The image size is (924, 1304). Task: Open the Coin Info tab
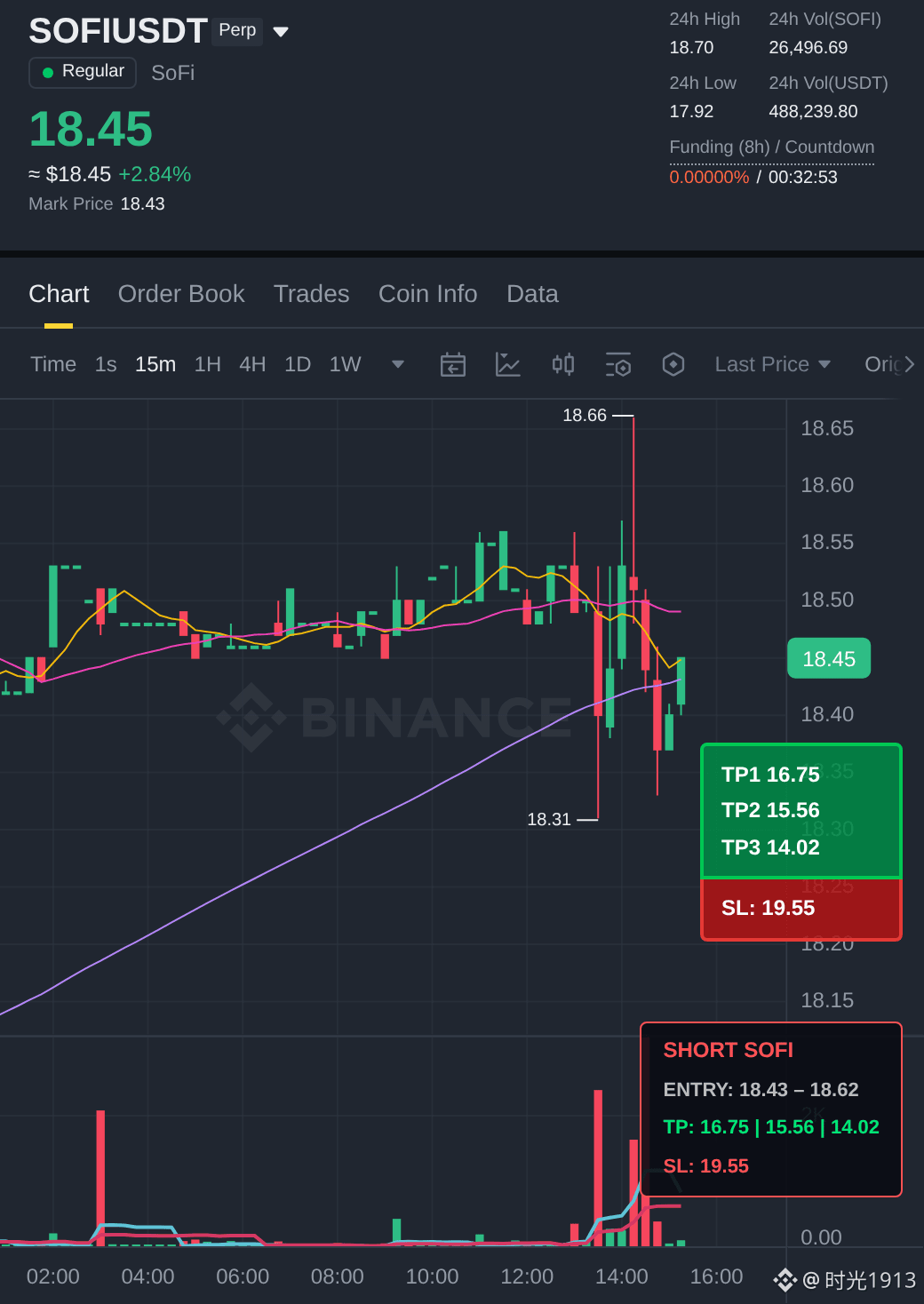pos(427,294)
